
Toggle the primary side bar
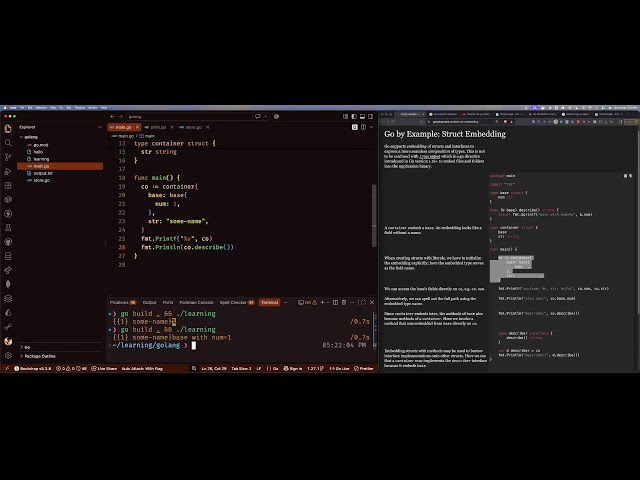pyautogui.click(x=354, y=117)
